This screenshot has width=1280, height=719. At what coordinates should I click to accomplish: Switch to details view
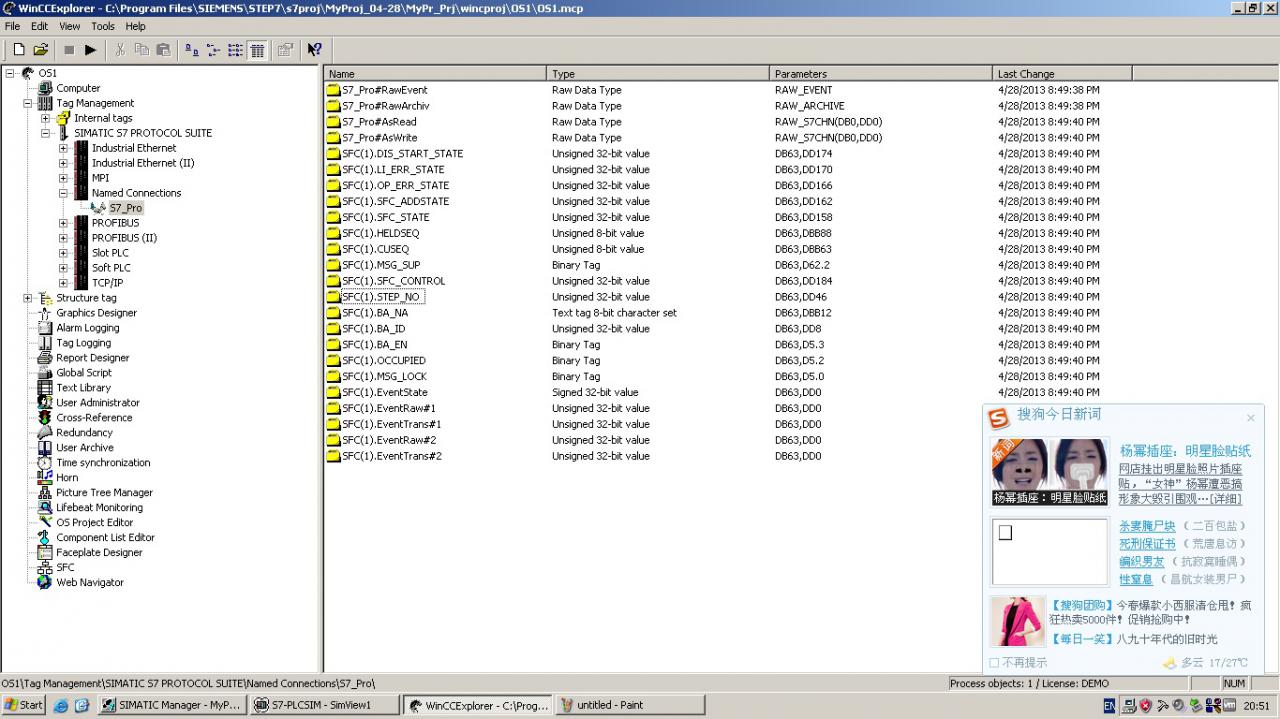257,50
